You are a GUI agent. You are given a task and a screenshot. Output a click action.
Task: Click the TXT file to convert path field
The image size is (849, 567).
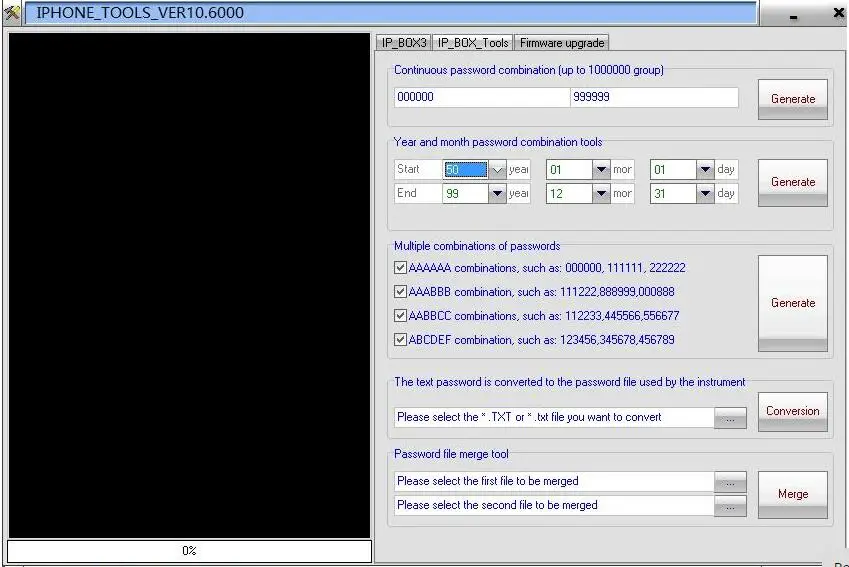tap(554, 417)
